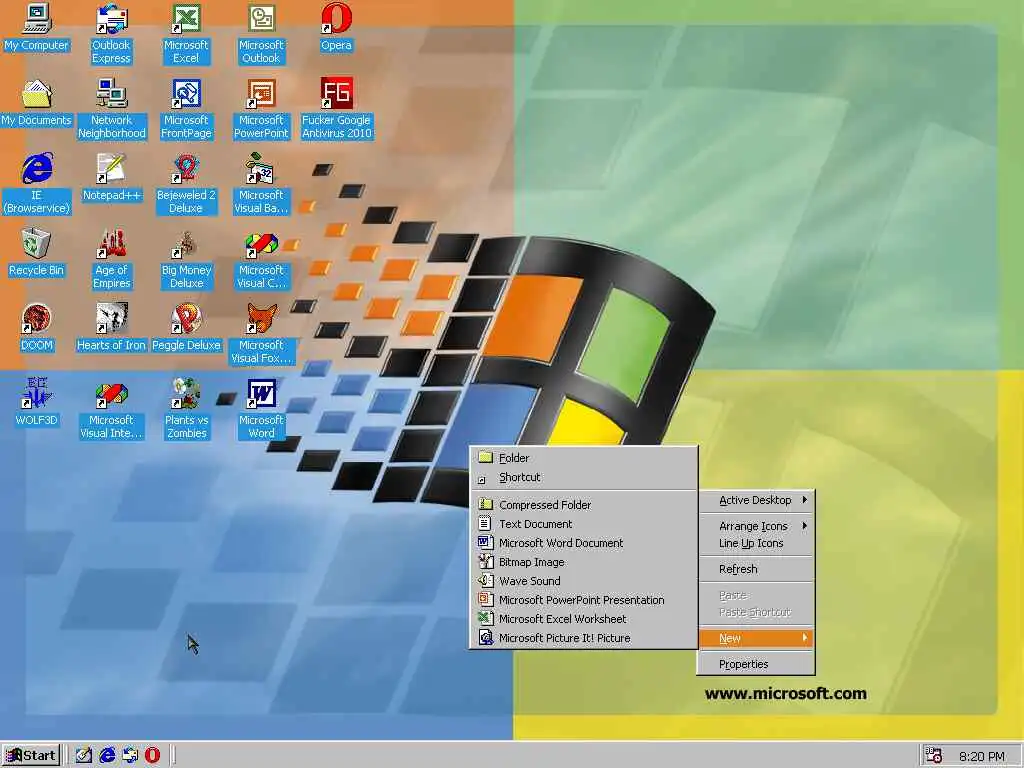Launch Opera from quick launch bar

coord(152,756)
